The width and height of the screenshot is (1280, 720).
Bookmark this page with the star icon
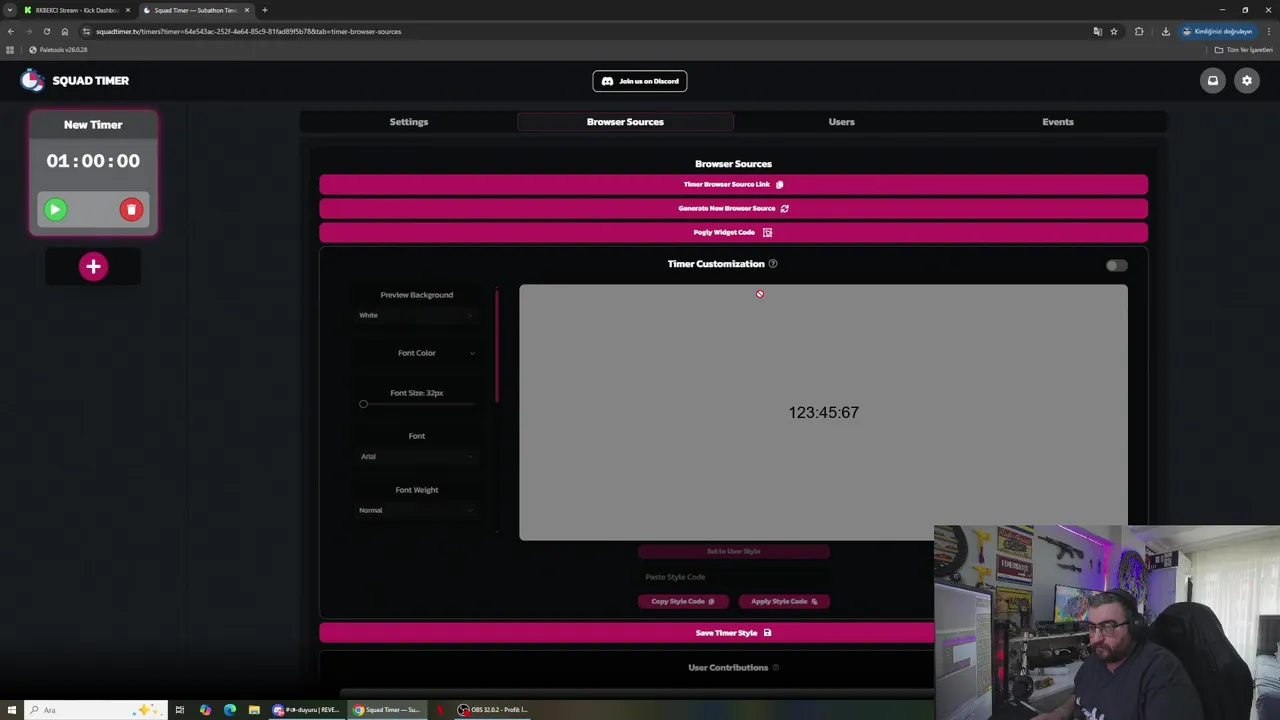(x=1114, y=31)
